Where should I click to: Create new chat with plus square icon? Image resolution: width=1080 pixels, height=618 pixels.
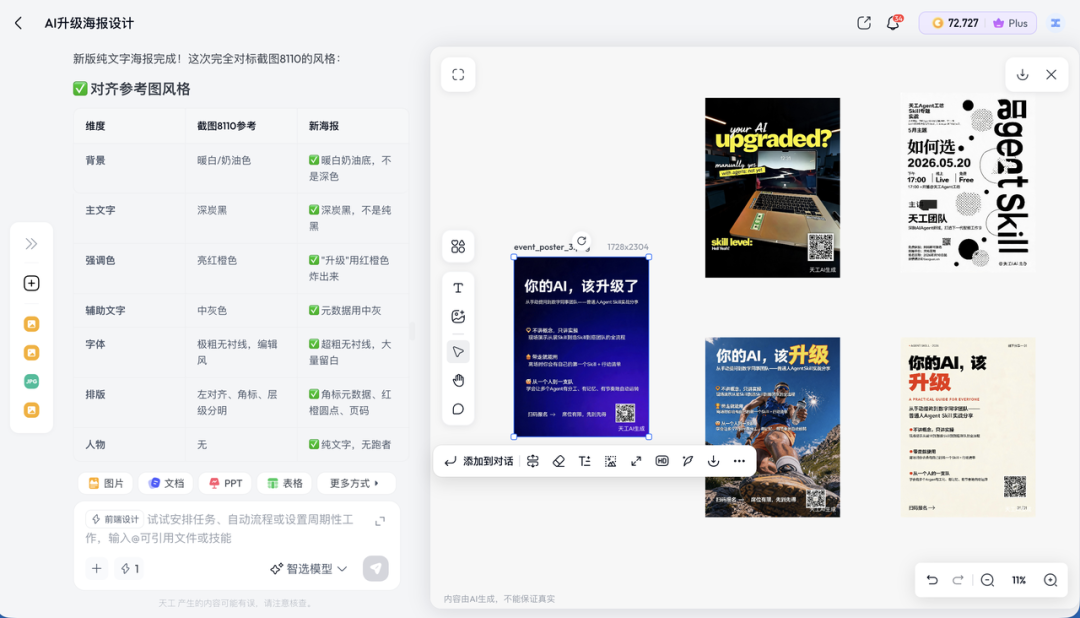pyautogui.click(x=32, y=283)
